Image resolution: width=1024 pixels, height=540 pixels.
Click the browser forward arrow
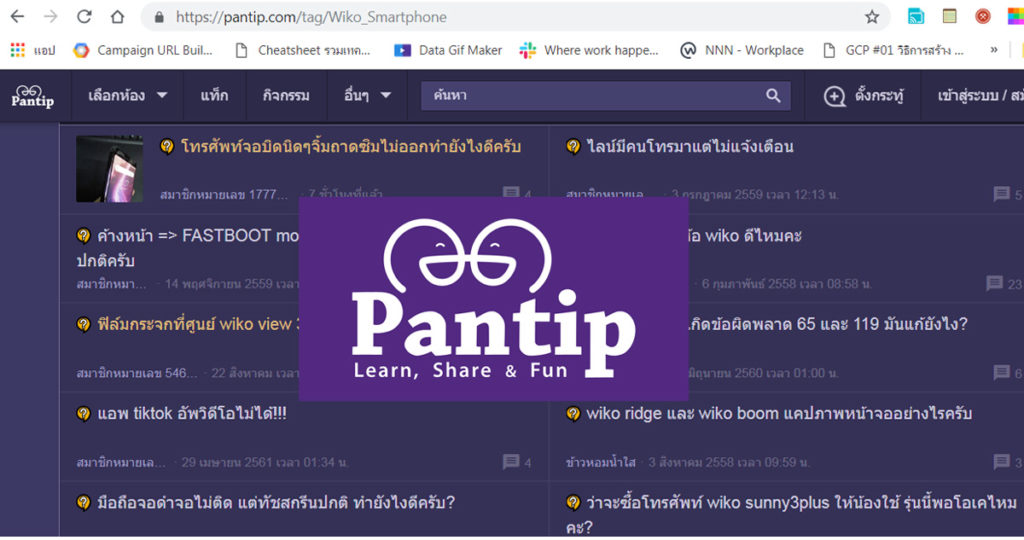[50, 17]
